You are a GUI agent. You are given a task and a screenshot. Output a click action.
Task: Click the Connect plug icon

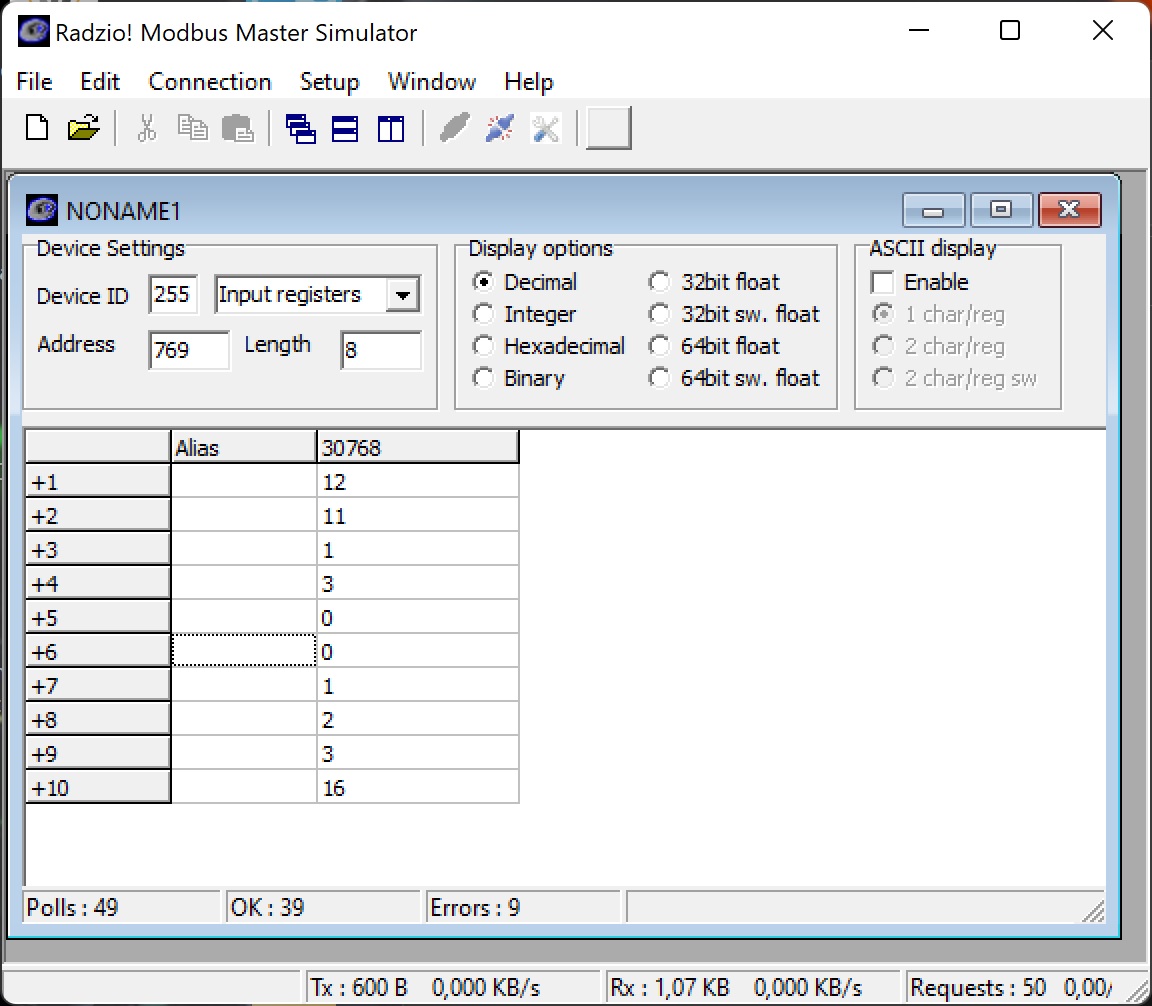pos(455,128)
